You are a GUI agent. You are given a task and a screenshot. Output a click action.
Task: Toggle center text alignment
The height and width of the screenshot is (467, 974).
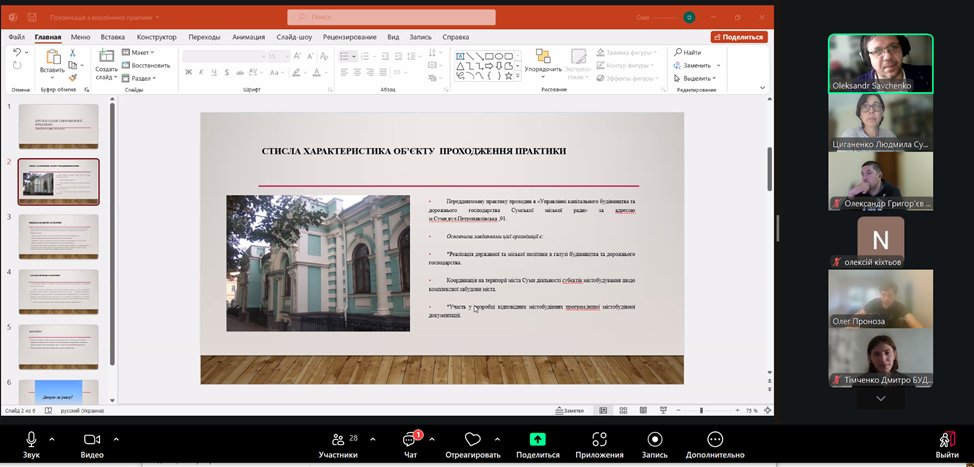click(x=357, y=73)
